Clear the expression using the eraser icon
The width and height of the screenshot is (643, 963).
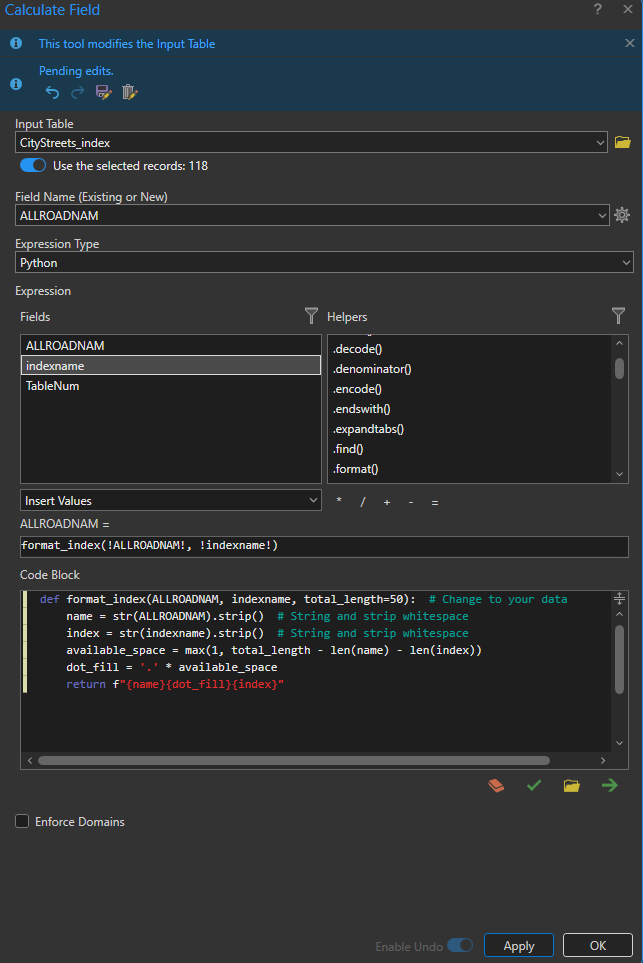(496, 785)
